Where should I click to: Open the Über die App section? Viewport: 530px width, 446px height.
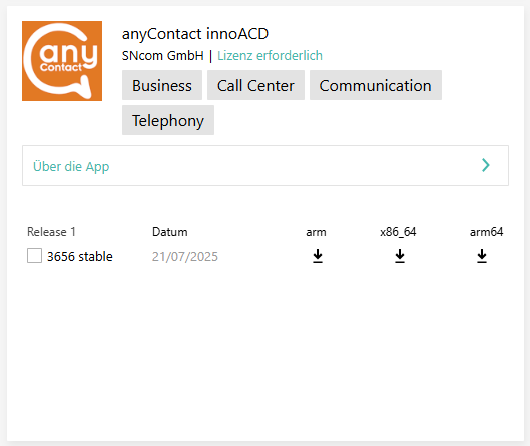pos(265,166)
